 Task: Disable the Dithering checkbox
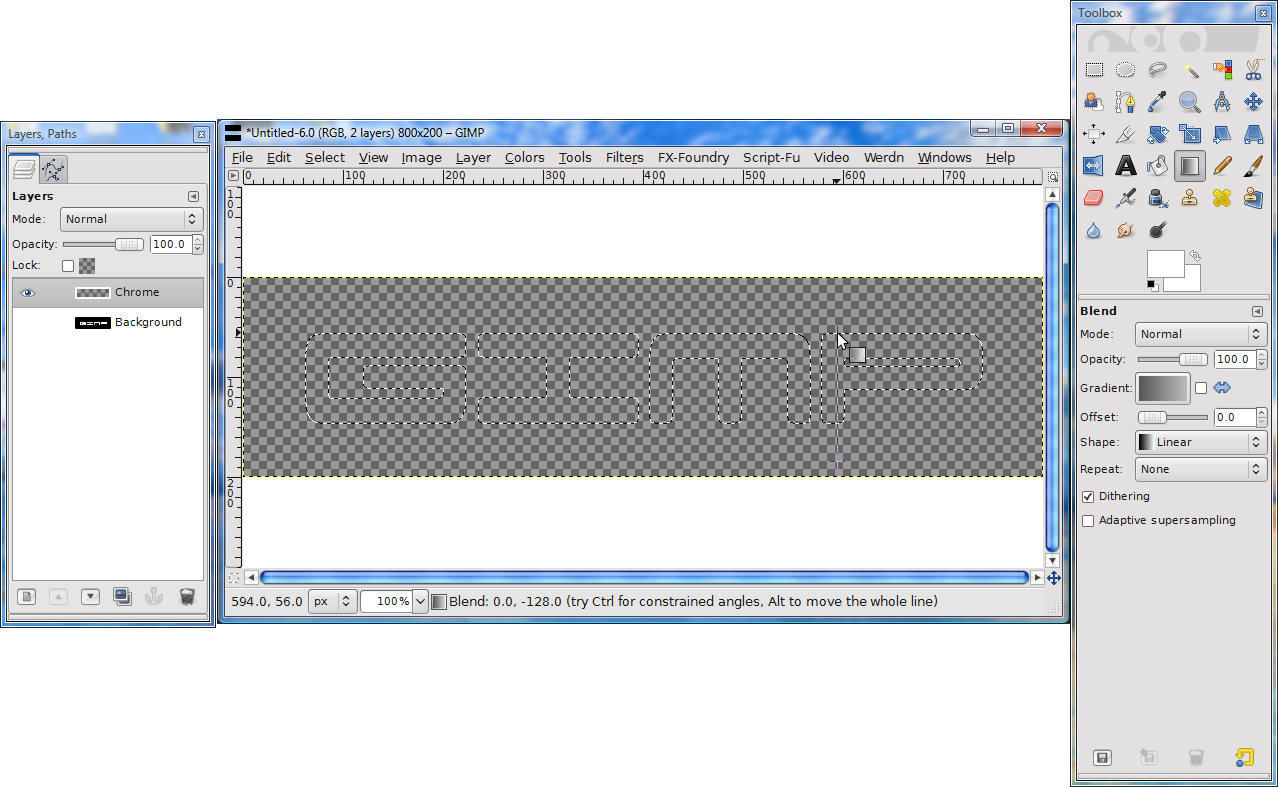1088,497
